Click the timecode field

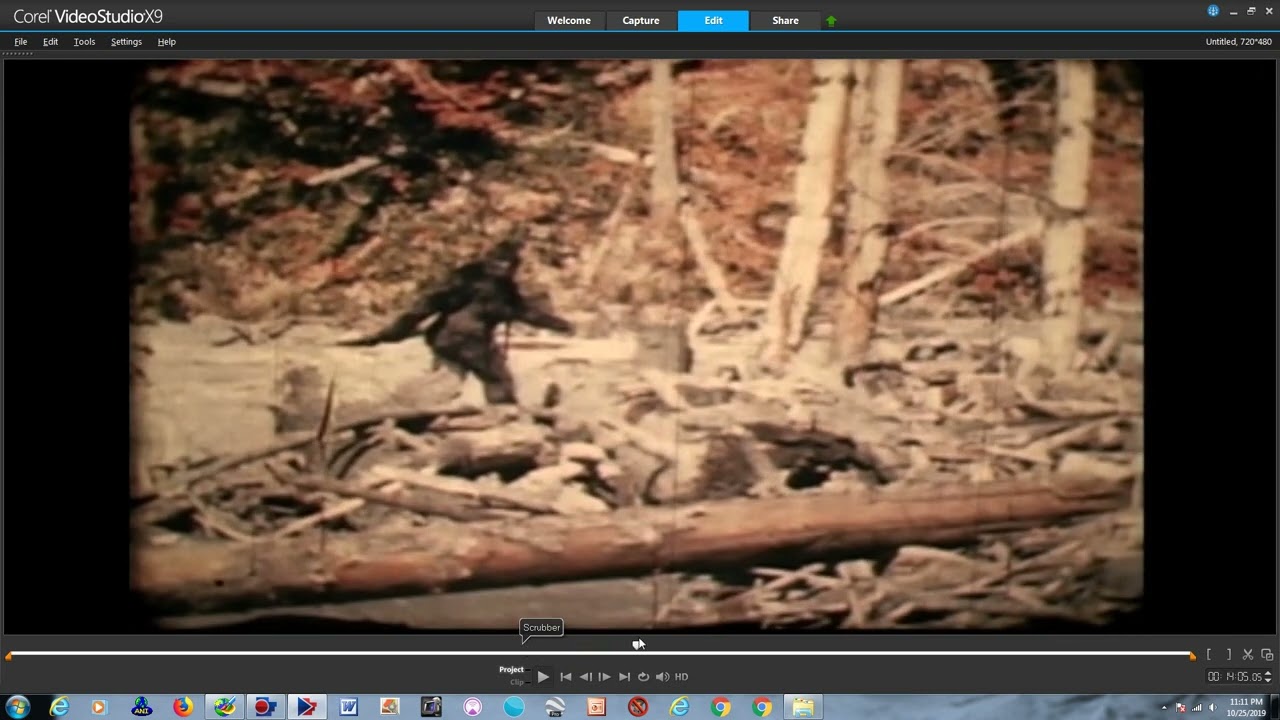[1235, 677]
